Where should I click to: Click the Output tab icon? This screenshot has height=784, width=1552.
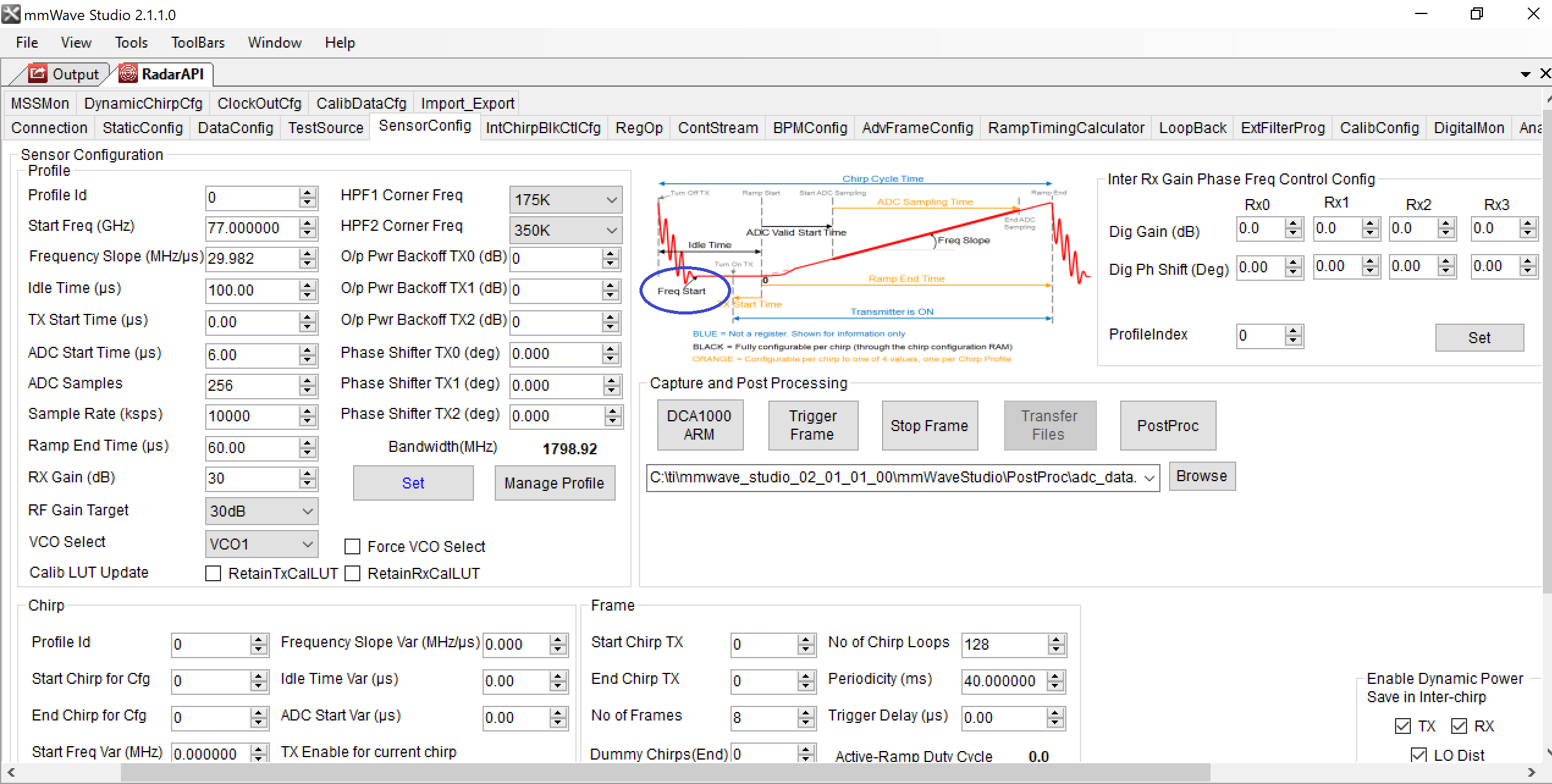37,74
